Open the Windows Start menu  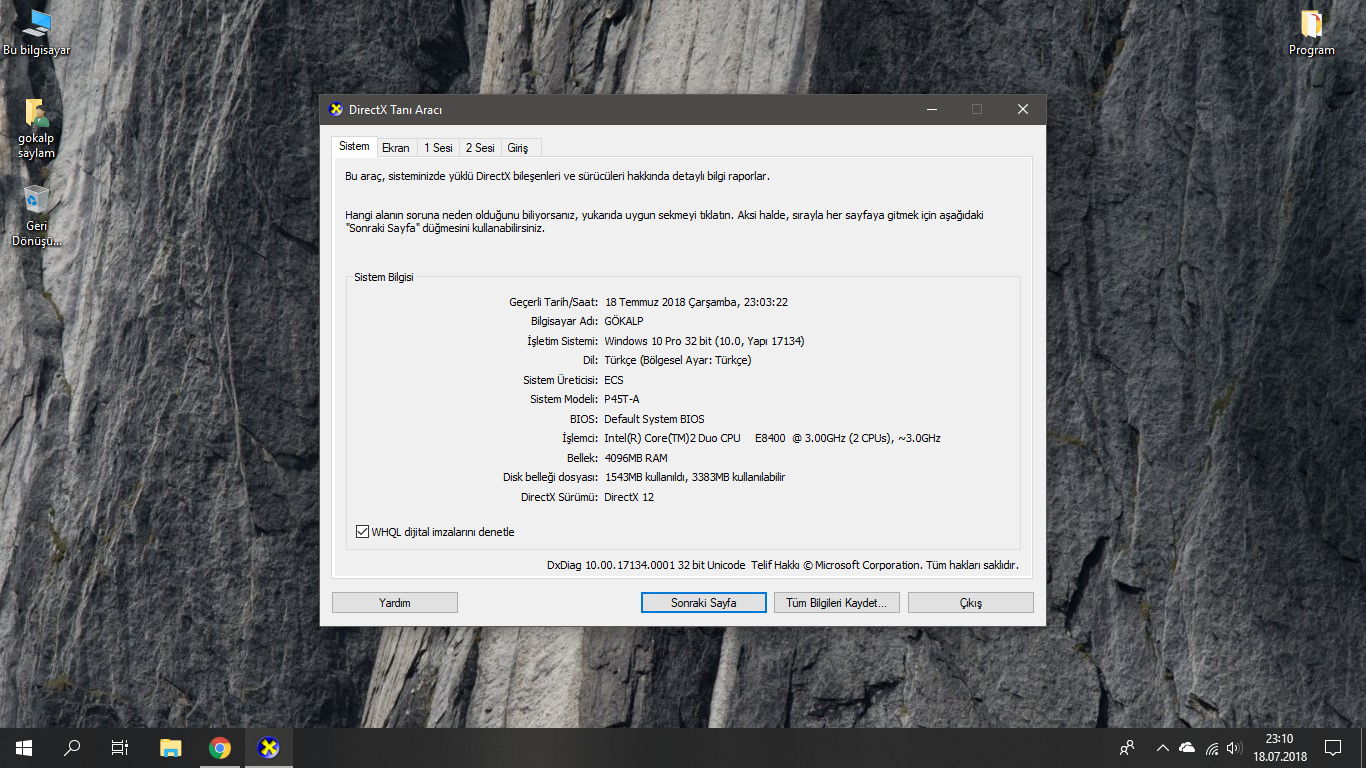tap(24, 748)
